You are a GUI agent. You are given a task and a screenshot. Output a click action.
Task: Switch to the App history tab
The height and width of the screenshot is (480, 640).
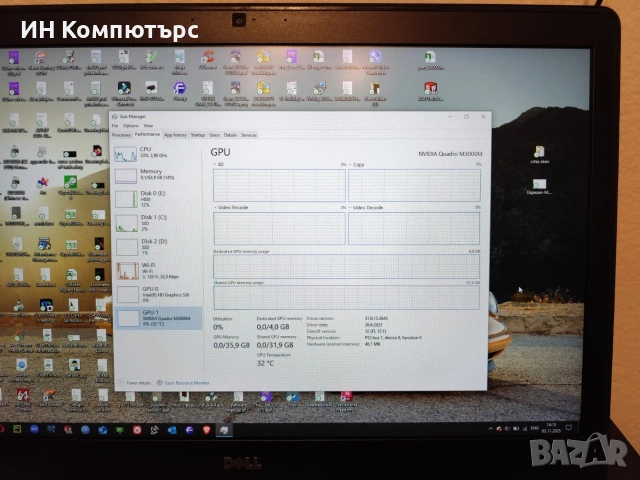click(x=175, y=135)
